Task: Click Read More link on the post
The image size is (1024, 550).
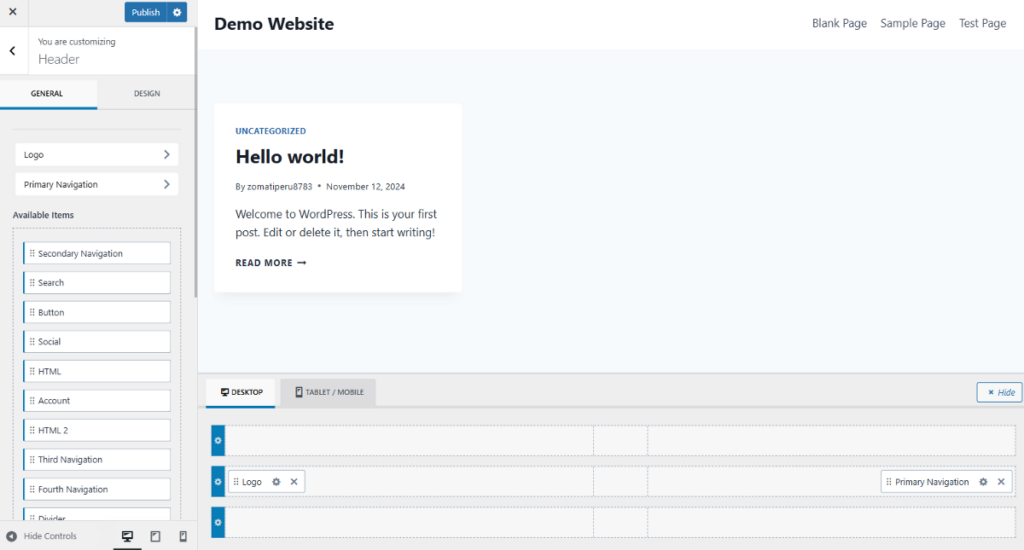Action: click(270, 263)
